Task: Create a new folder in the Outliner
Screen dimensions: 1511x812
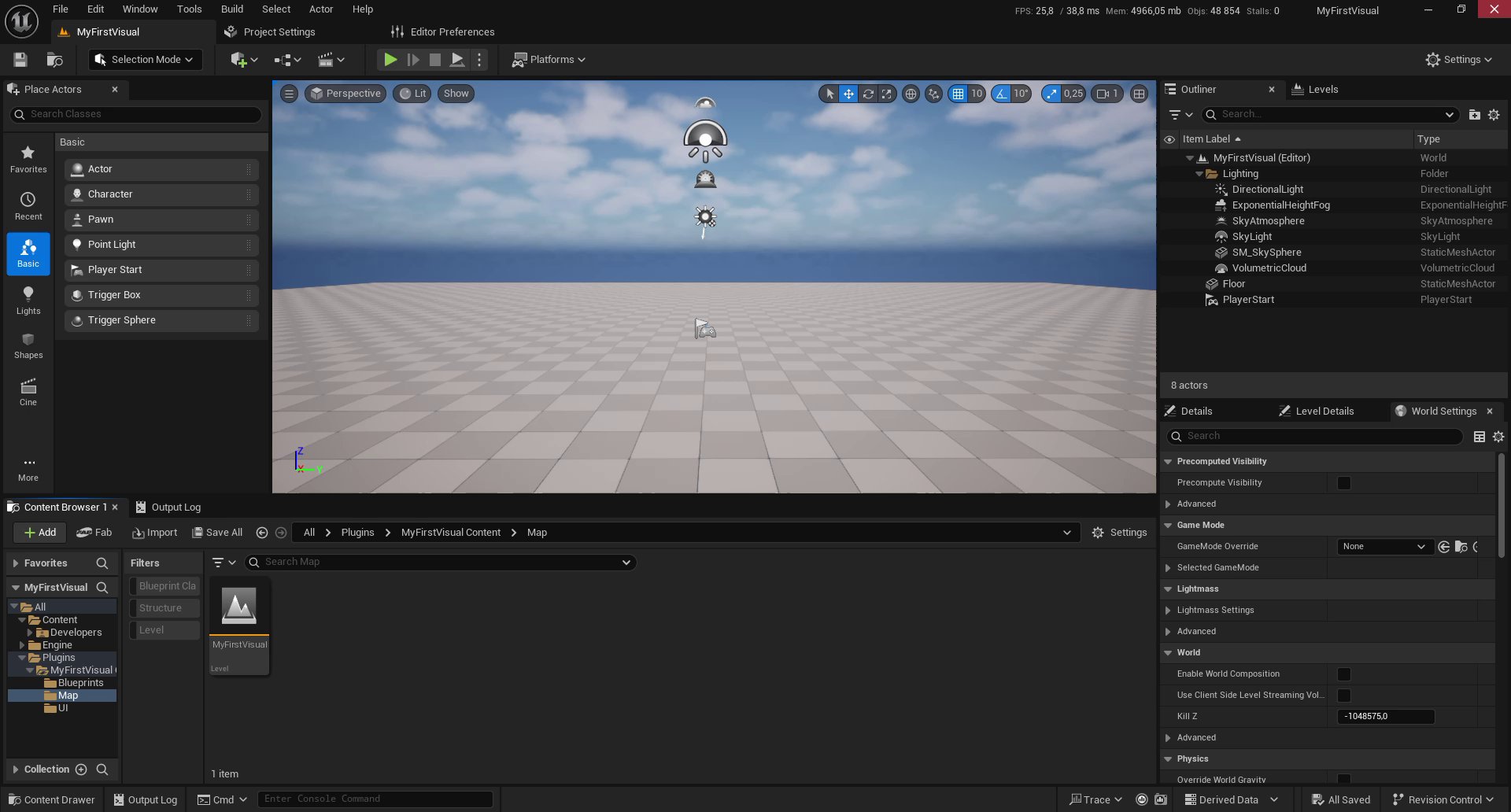Action: 1475,115
